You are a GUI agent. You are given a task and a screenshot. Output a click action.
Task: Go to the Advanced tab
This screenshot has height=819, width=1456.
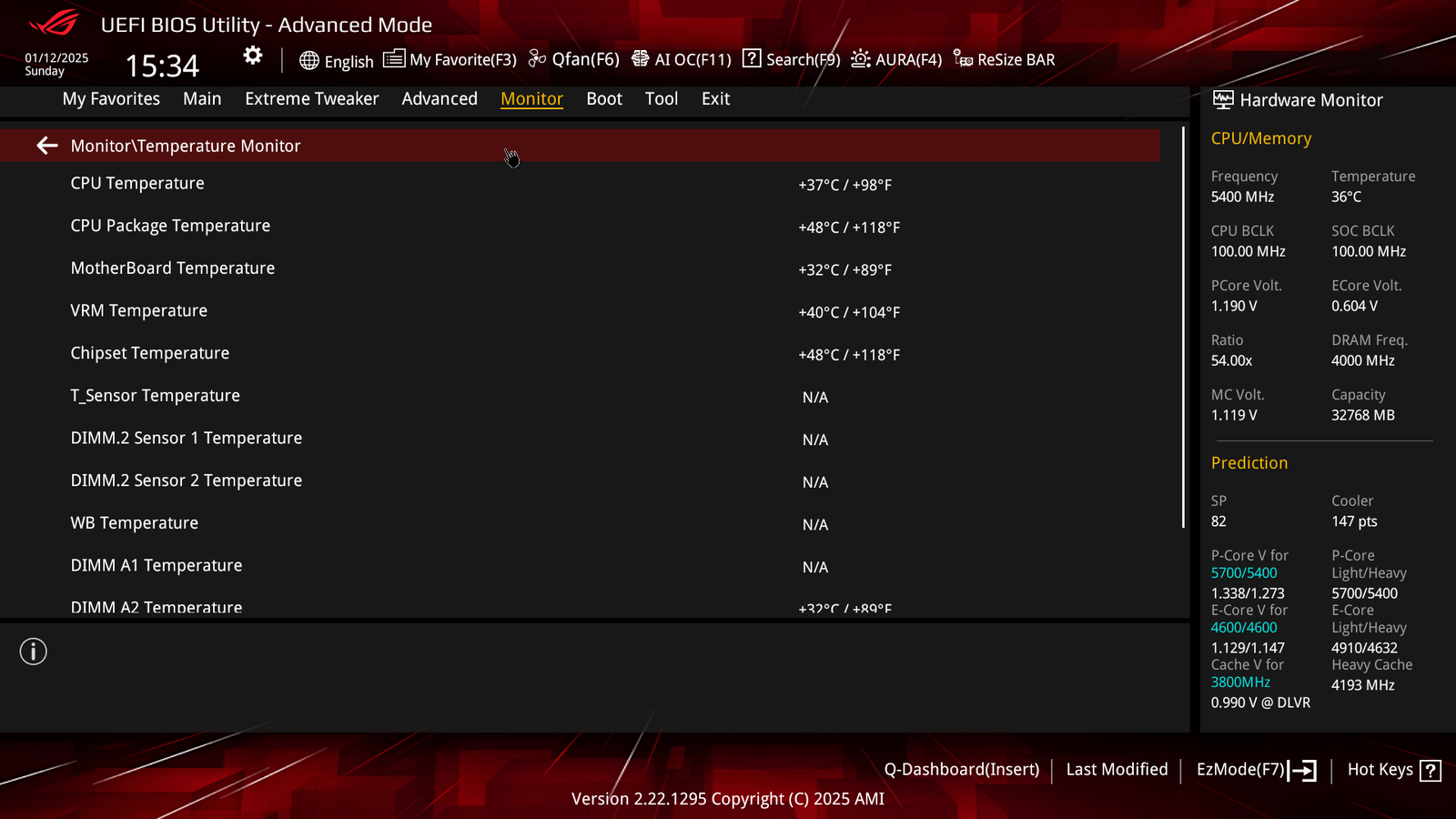click(440, 98)
